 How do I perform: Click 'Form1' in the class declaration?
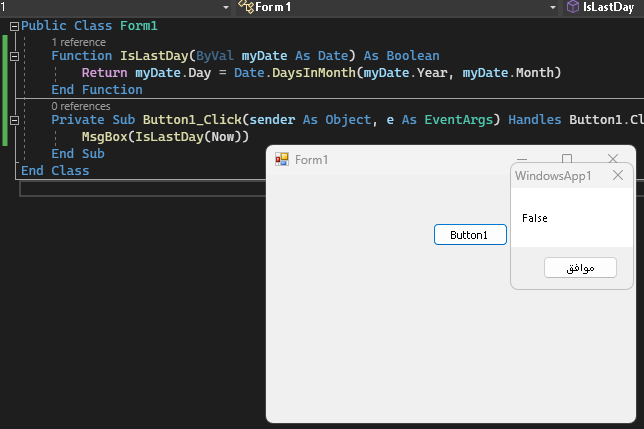(139, 26)
